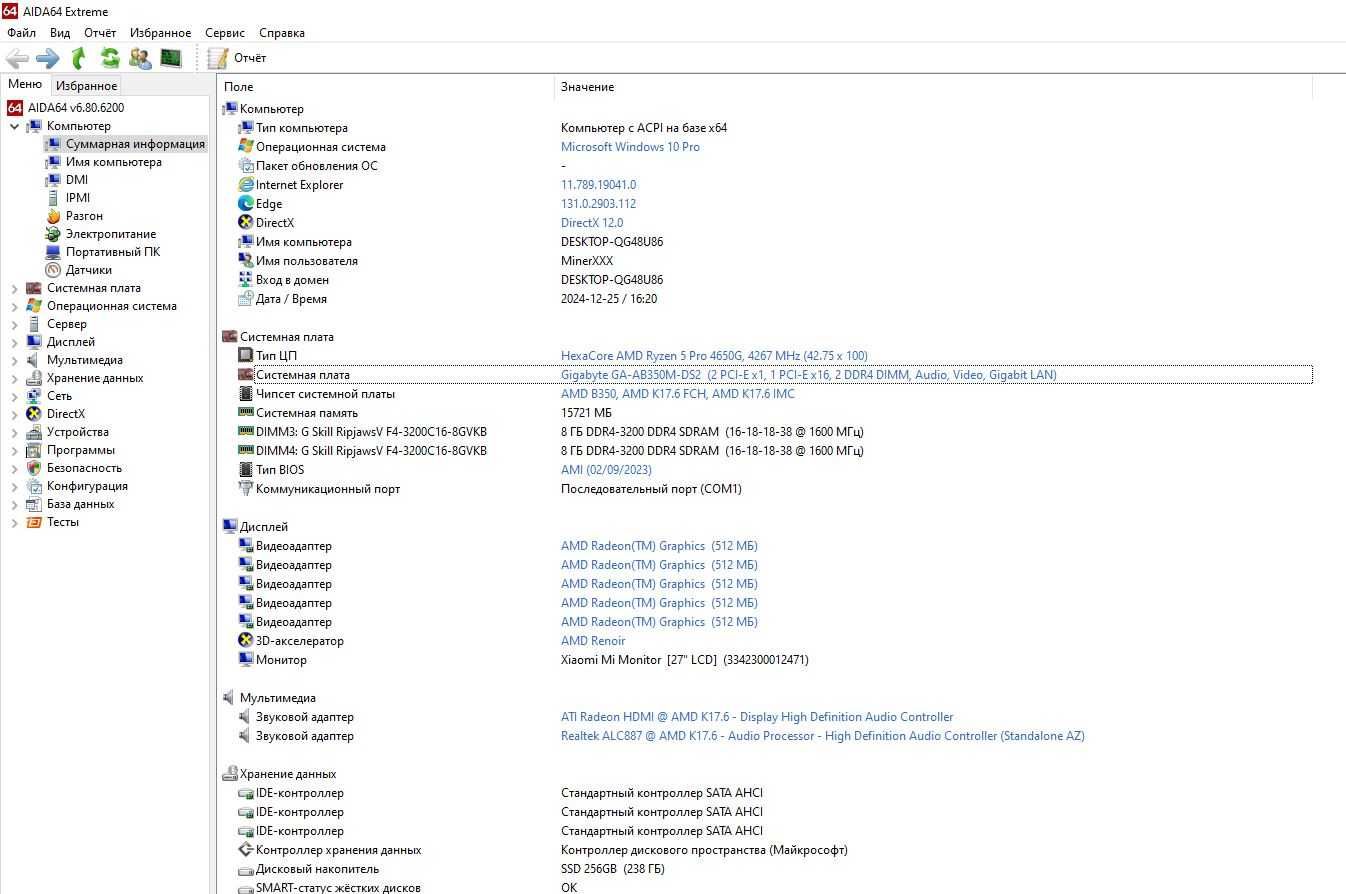Switch to the Избранное sidebar tab

pos(86,86)
